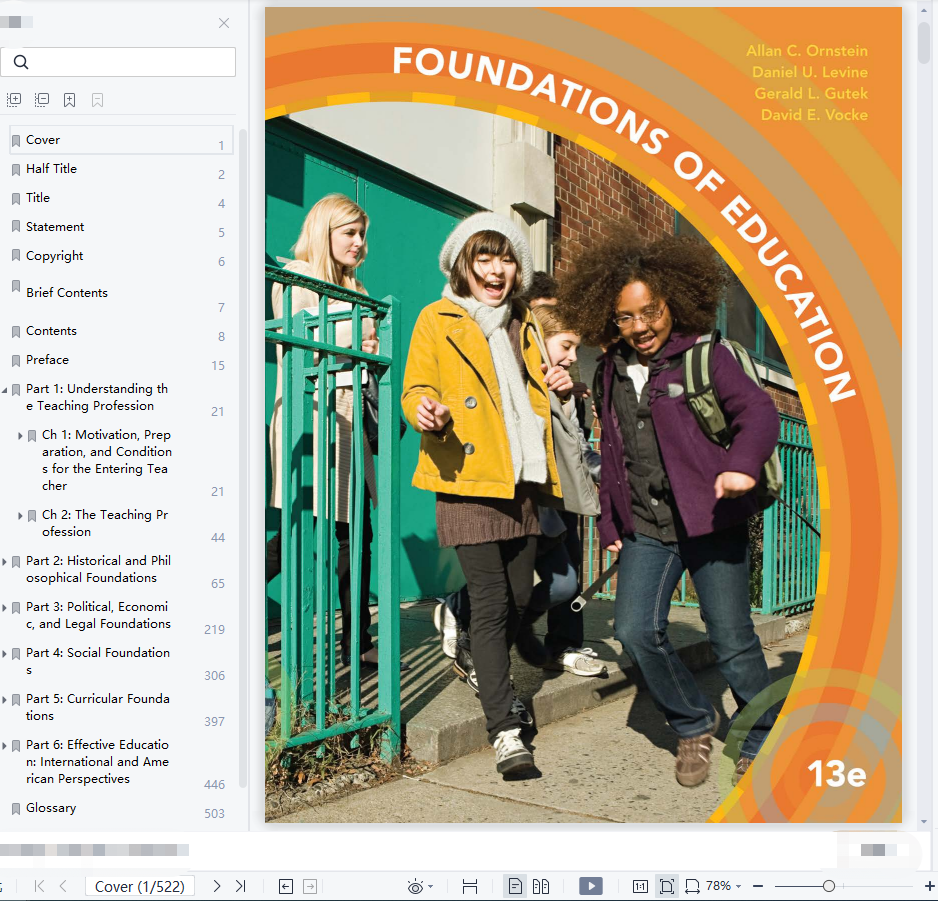Jump to the last page
The height and width of the screenshot is (901, 938).
[240, 886]
